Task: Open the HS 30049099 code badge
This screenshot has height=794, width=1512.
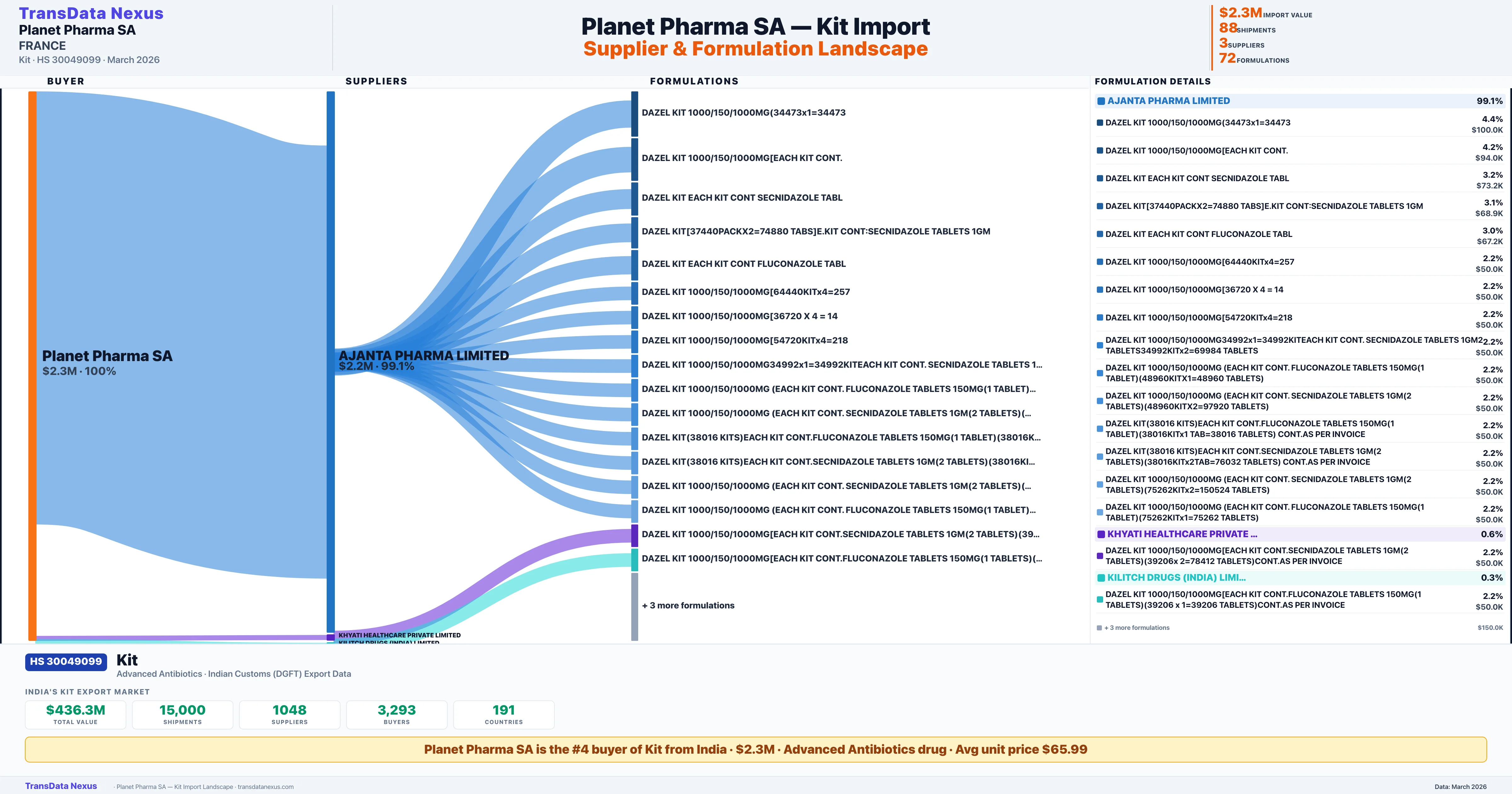Action: pyautogui.click(x=65, y=662)
